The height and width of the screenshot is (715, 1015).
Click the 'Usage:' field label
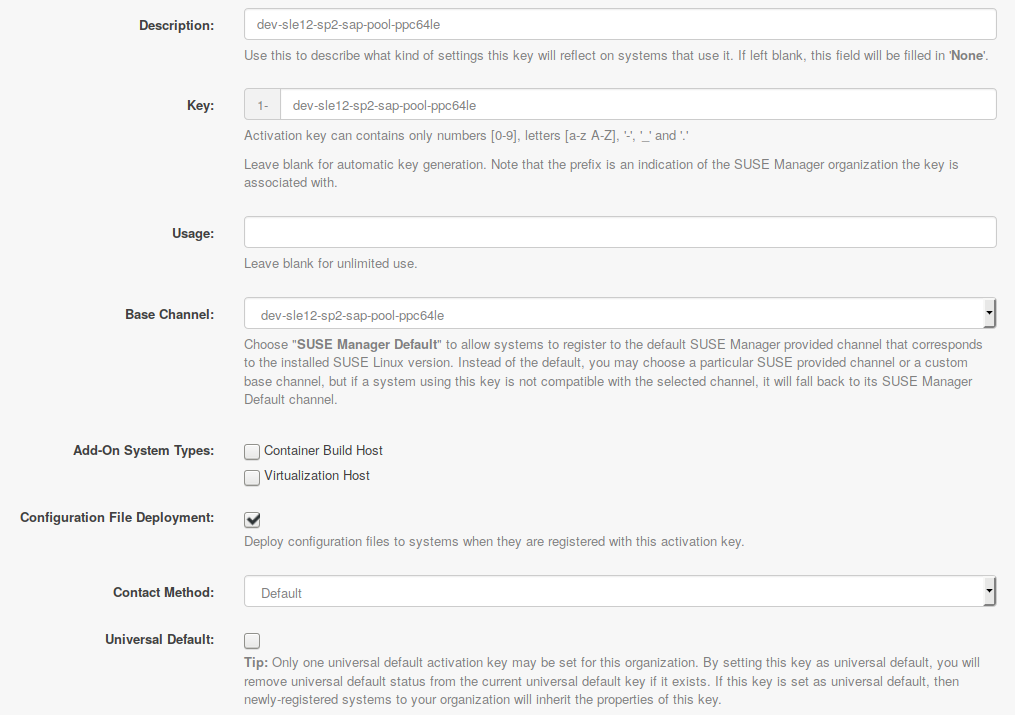[x=193, y=233]
